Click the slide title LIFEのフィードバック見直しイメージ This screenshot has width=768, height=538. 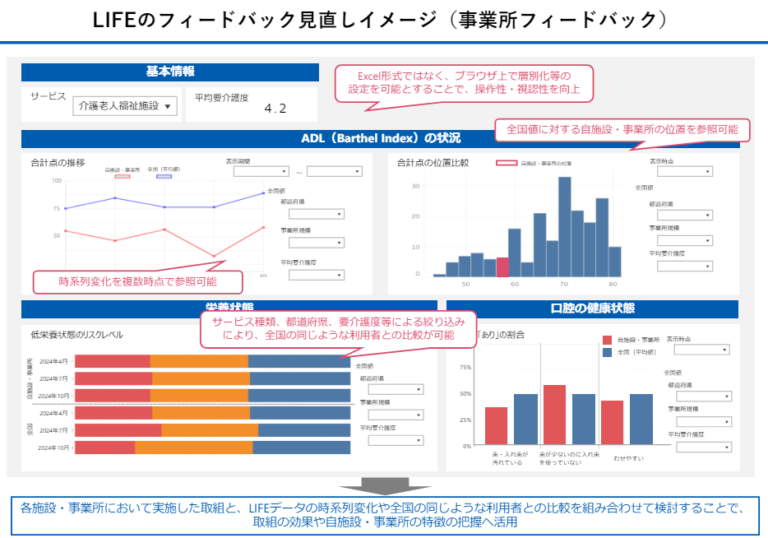[380, 20]
